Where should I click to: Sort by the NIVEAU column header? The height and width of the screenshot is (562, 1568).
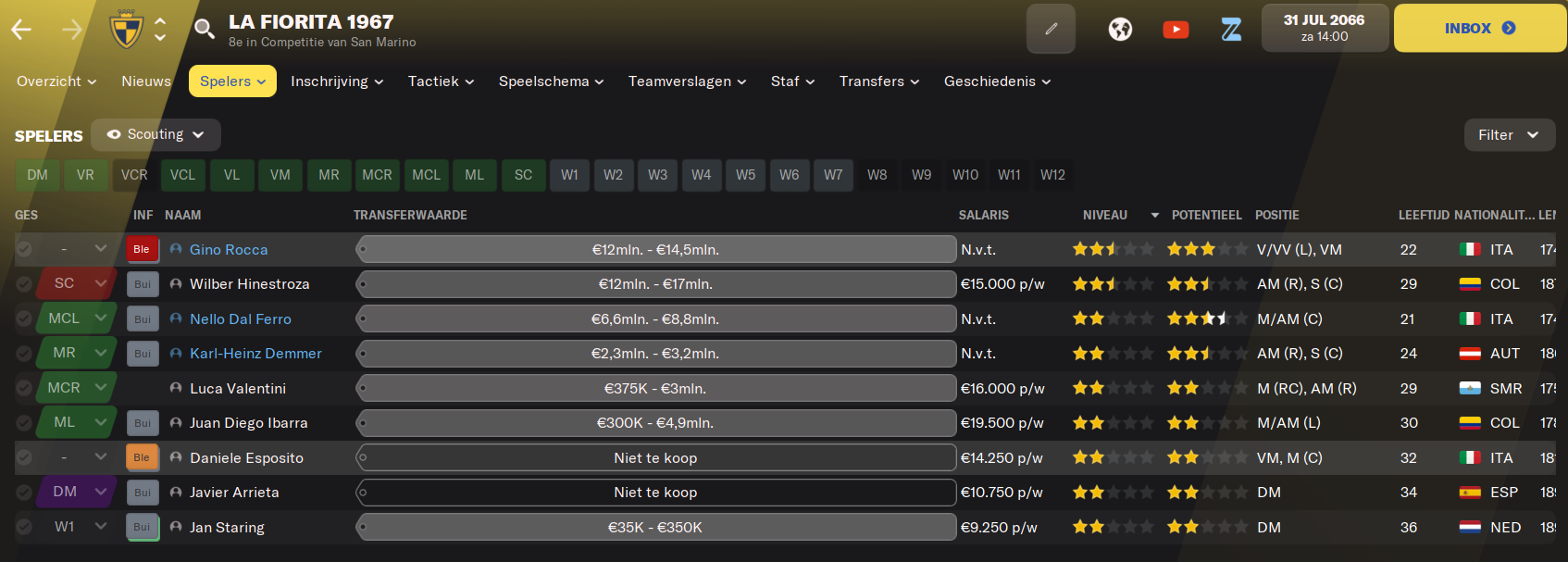pyautogui.click(x=1105, y=215)
